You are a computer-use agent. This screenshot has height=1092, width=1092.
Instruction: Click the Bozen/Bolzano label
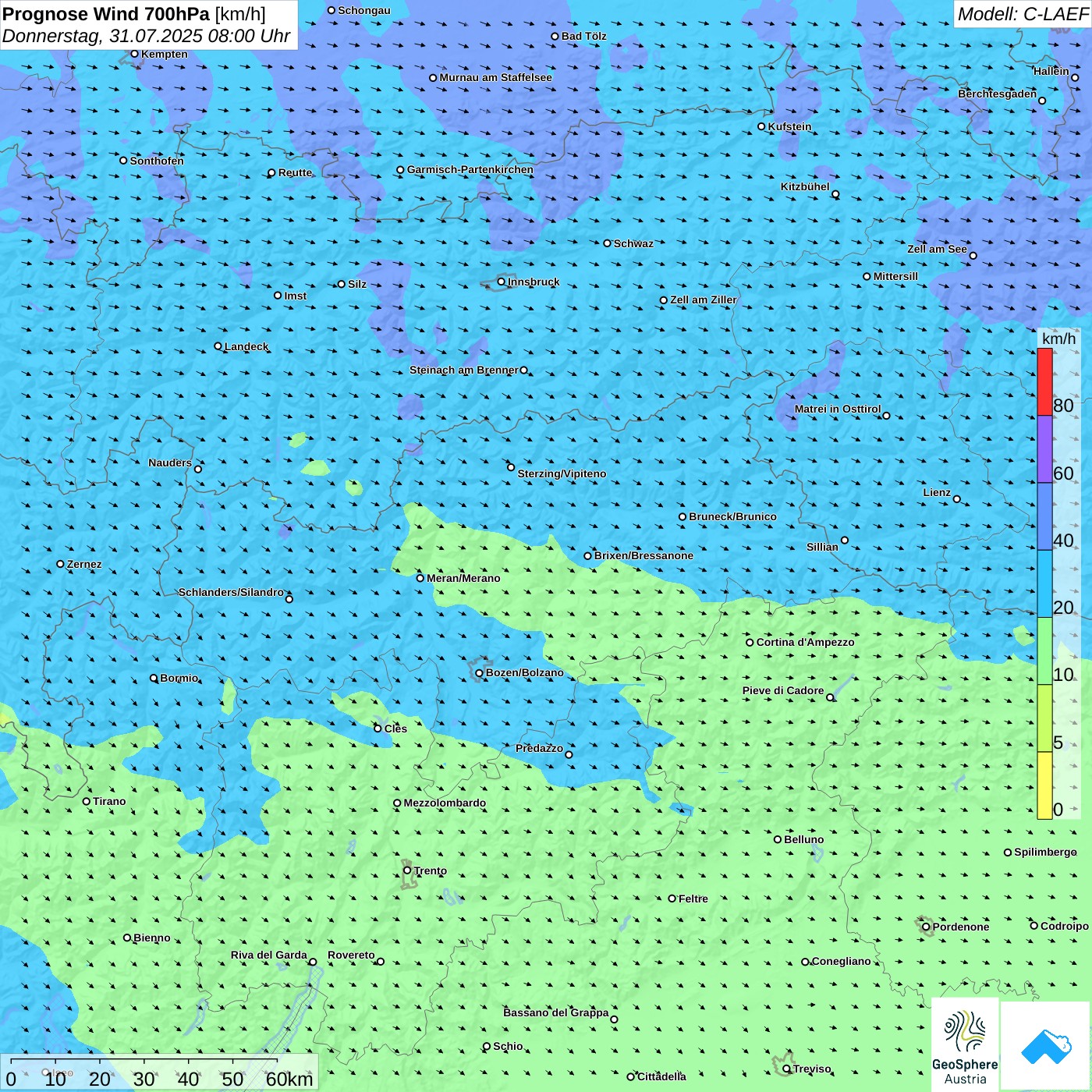[x=525, y=672]
